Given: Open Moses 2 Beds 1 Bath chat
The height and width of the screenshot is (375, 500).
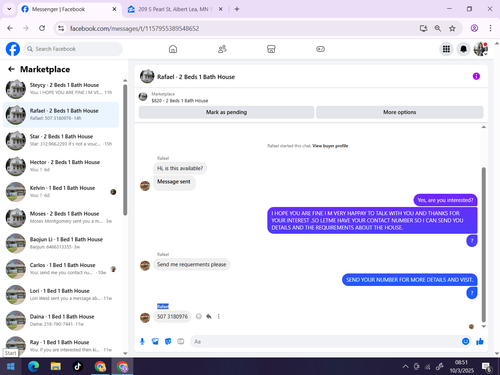Looking at the screenshot, I should click(61, 217).
